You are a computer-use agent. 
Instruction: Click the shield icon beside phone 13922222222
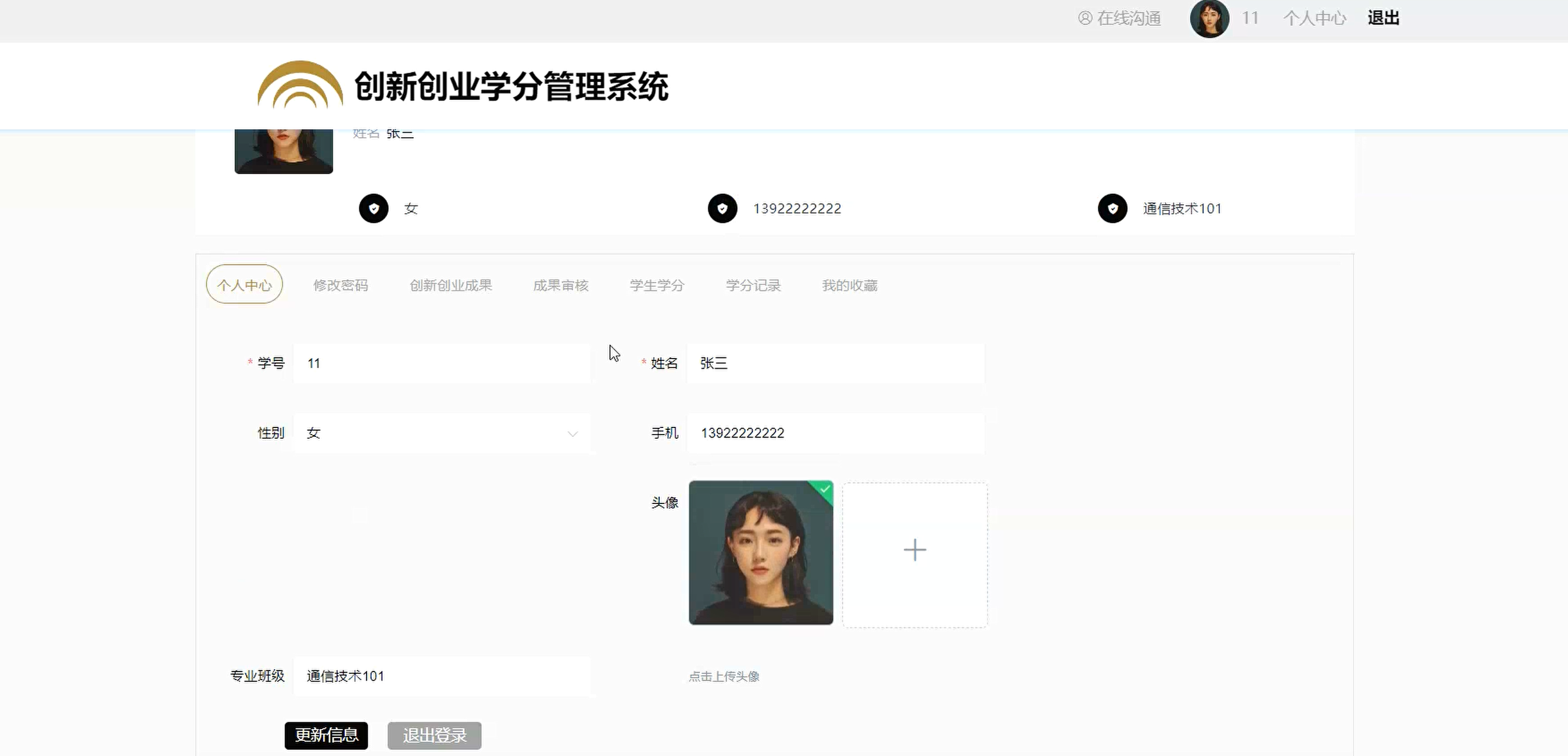(x=722, y=209)
